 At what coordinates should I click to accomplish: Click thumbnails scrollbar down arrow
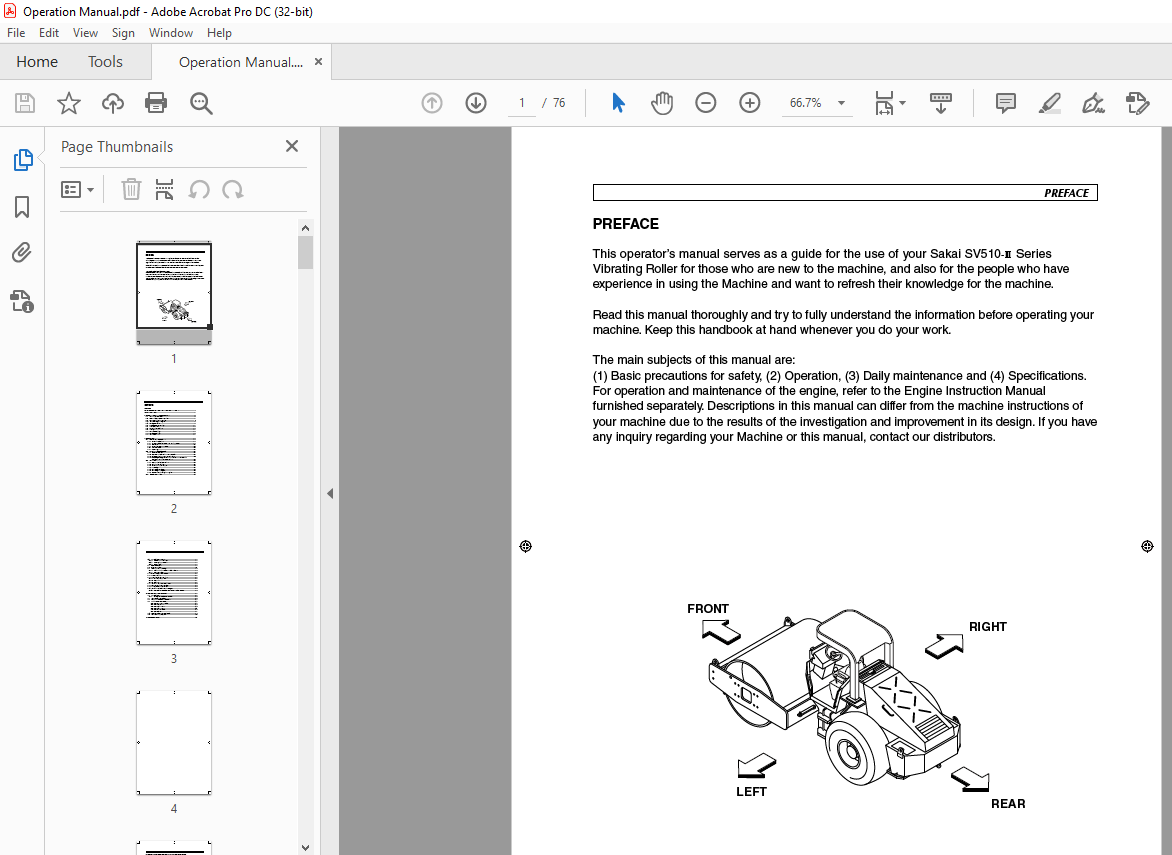pos(305,848)
